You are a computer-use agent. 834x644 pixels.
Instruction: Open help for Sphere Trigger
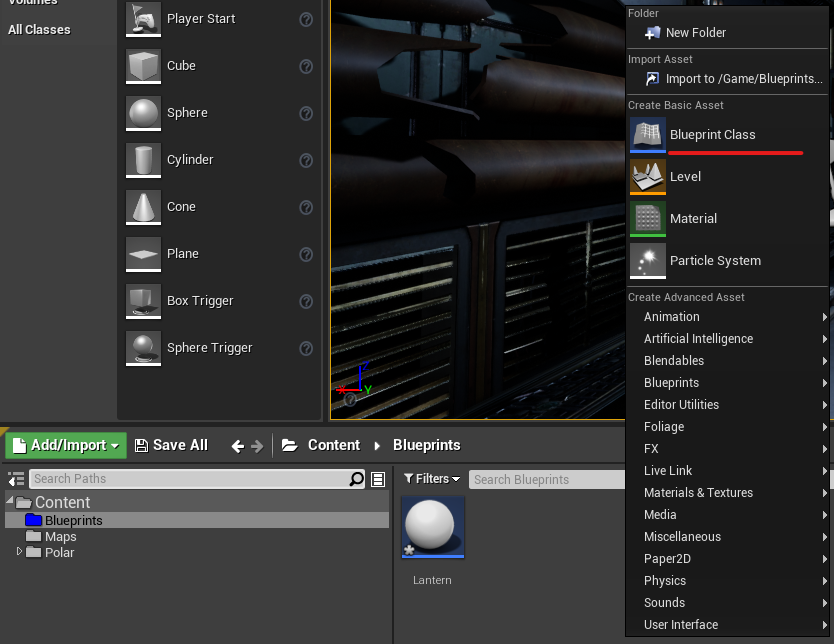click(306, 348)
